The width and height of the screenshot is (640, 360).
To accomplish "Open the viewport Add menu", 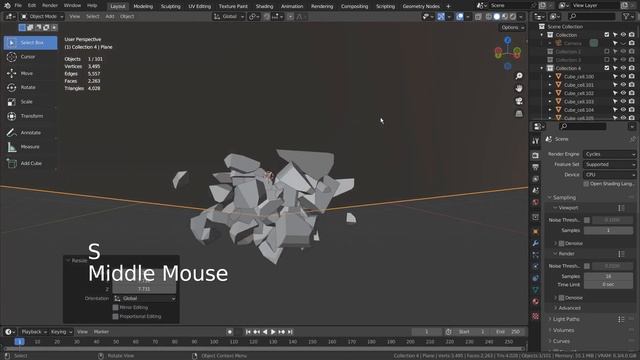I will (110, 17).
